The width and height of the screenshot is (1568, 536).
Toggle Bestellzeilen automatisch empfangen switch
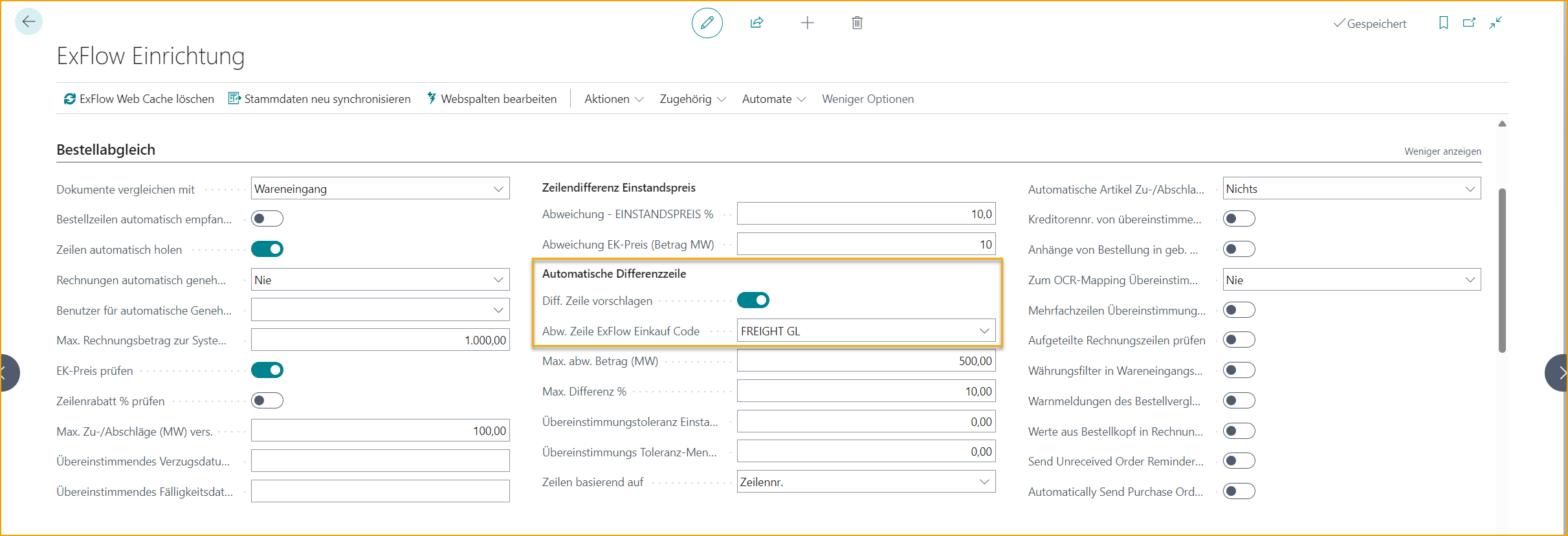pos(267,219)
